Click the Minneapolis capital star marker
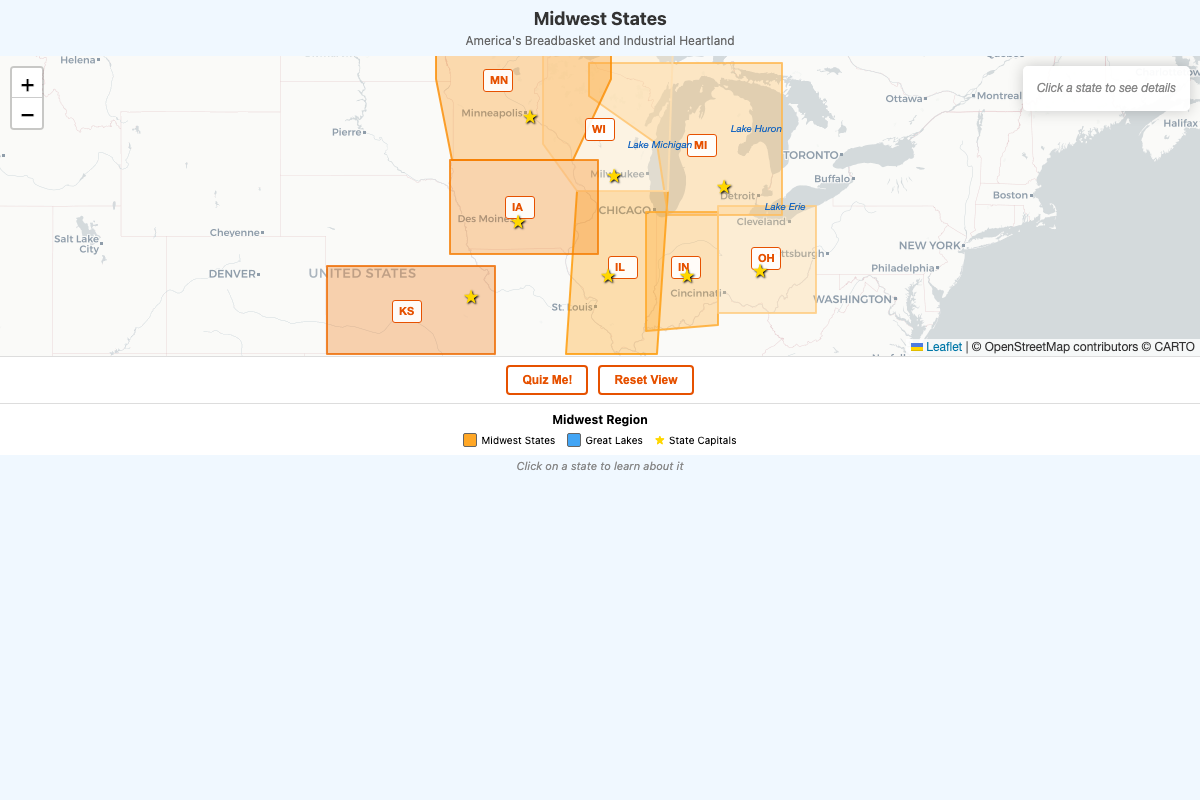1200x800 pixels. pos(530,117)
